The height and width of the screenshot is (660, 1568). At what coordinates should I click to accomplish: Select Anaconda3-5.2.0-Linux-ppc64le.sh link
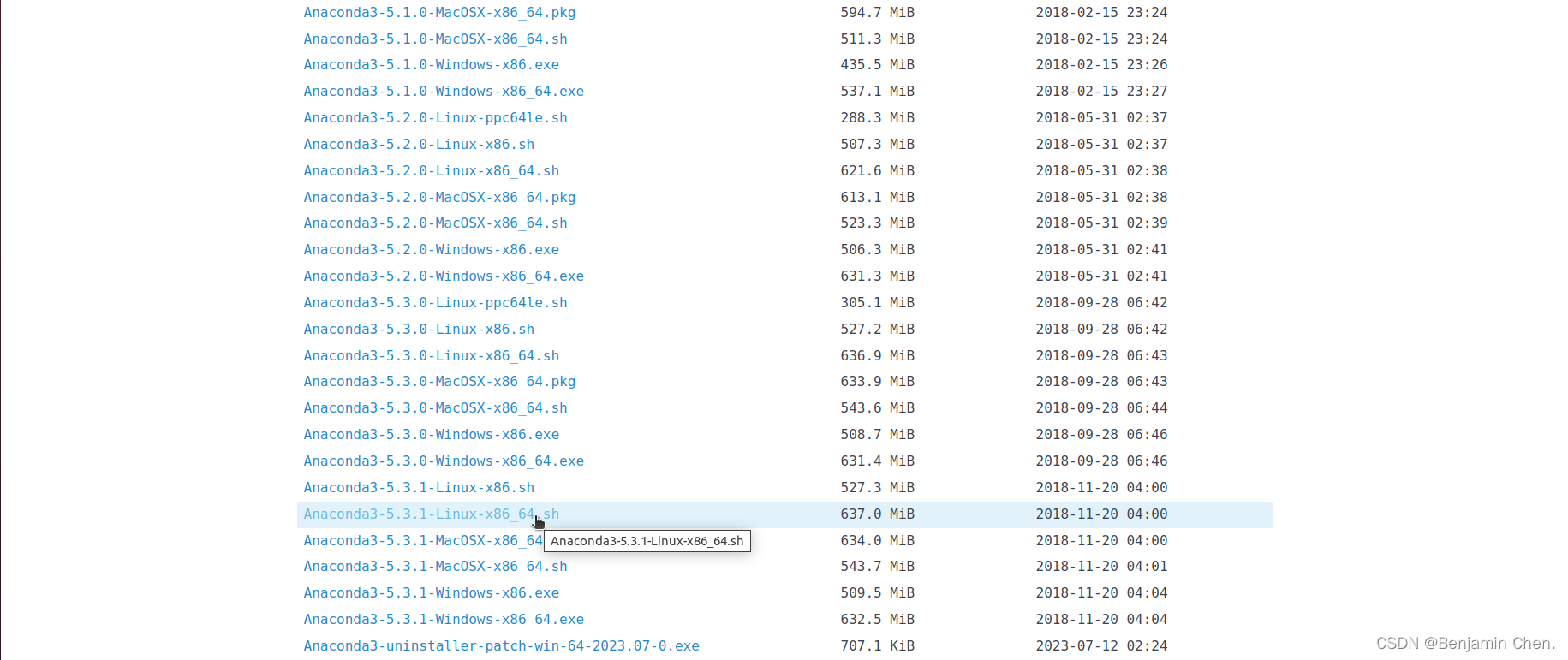tap(435, 118)
